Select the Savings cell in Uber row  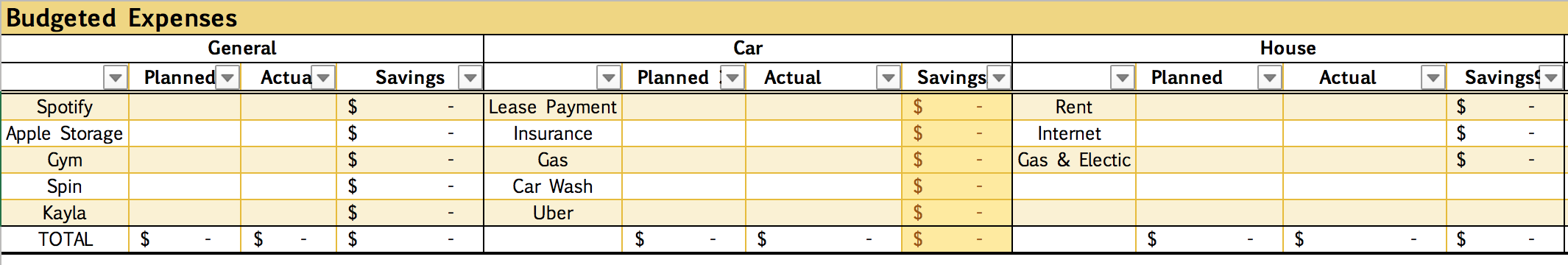[957, 213]
